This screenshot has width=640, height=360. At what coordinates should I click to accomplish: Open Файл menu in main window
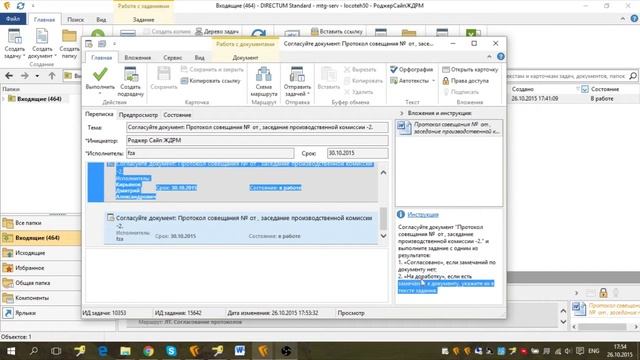click(x=13, y=19)
